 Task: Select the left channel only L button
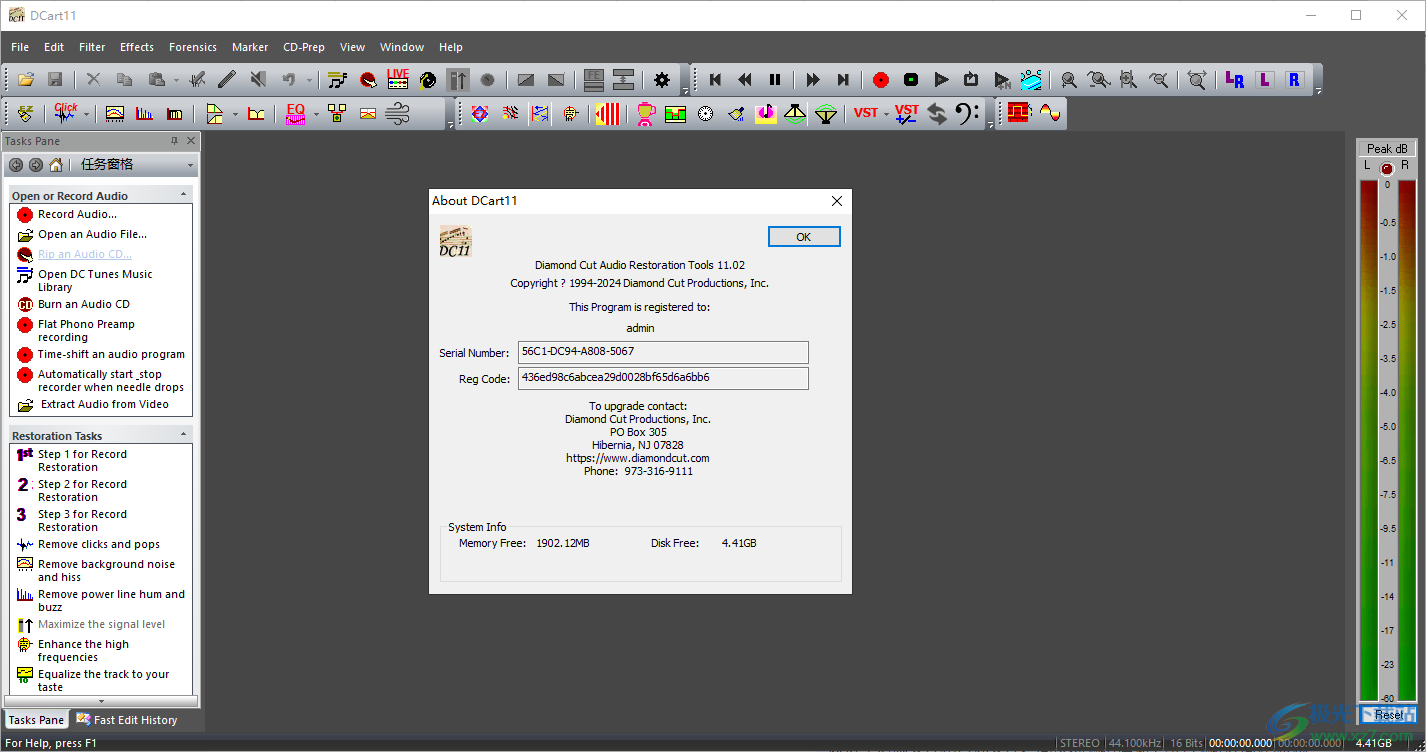[1265, 80]
